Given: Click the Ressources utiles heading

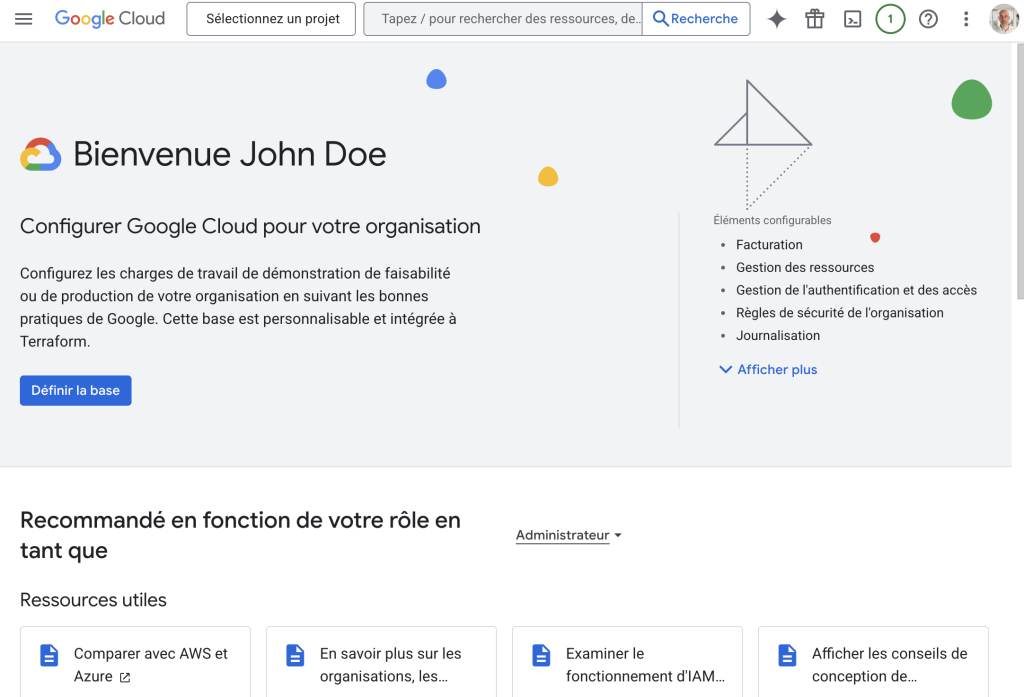Looking at the screenshot, I should tap(93, 600).
